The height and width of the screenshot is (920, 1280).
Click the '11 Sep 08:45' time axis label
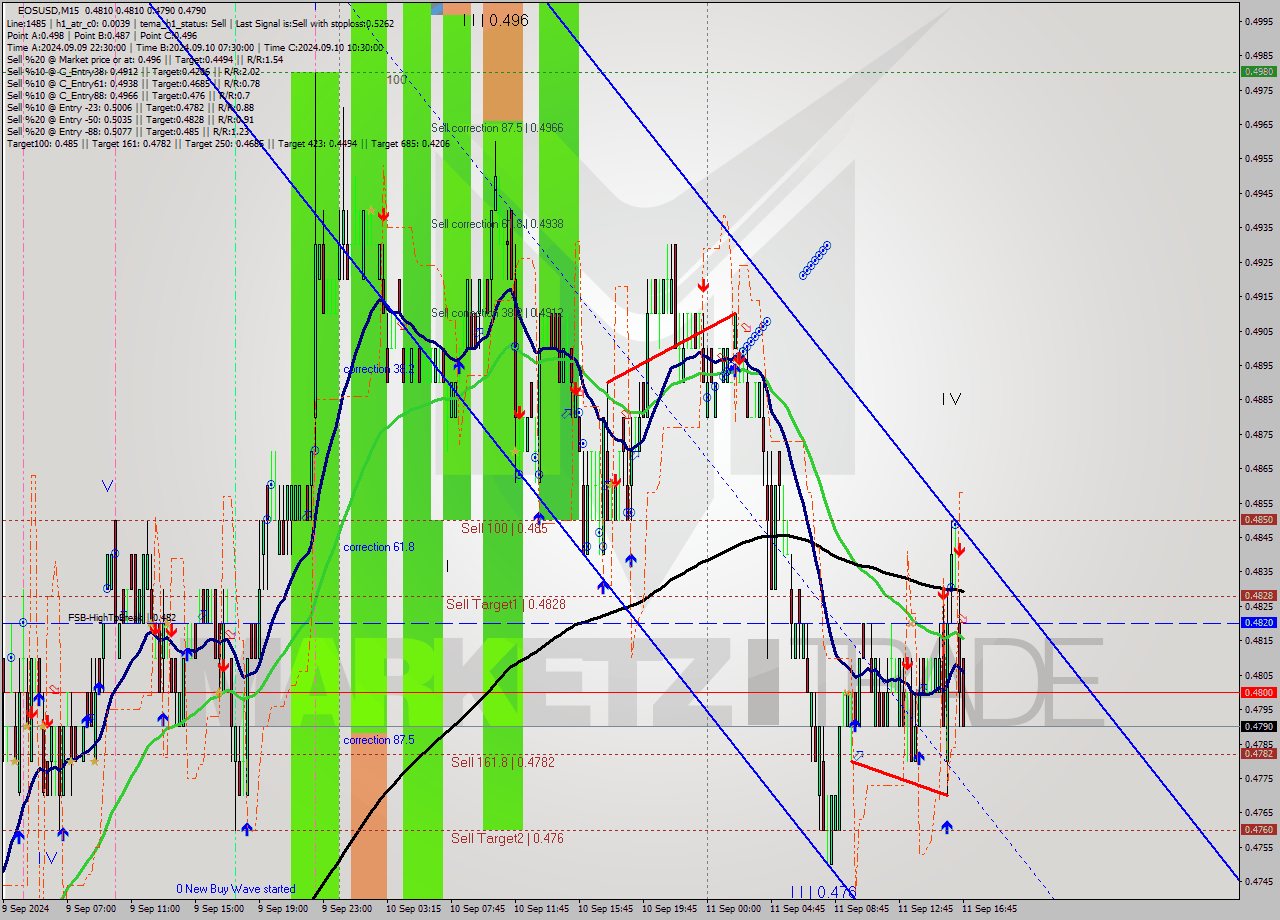tap(861, 909)
